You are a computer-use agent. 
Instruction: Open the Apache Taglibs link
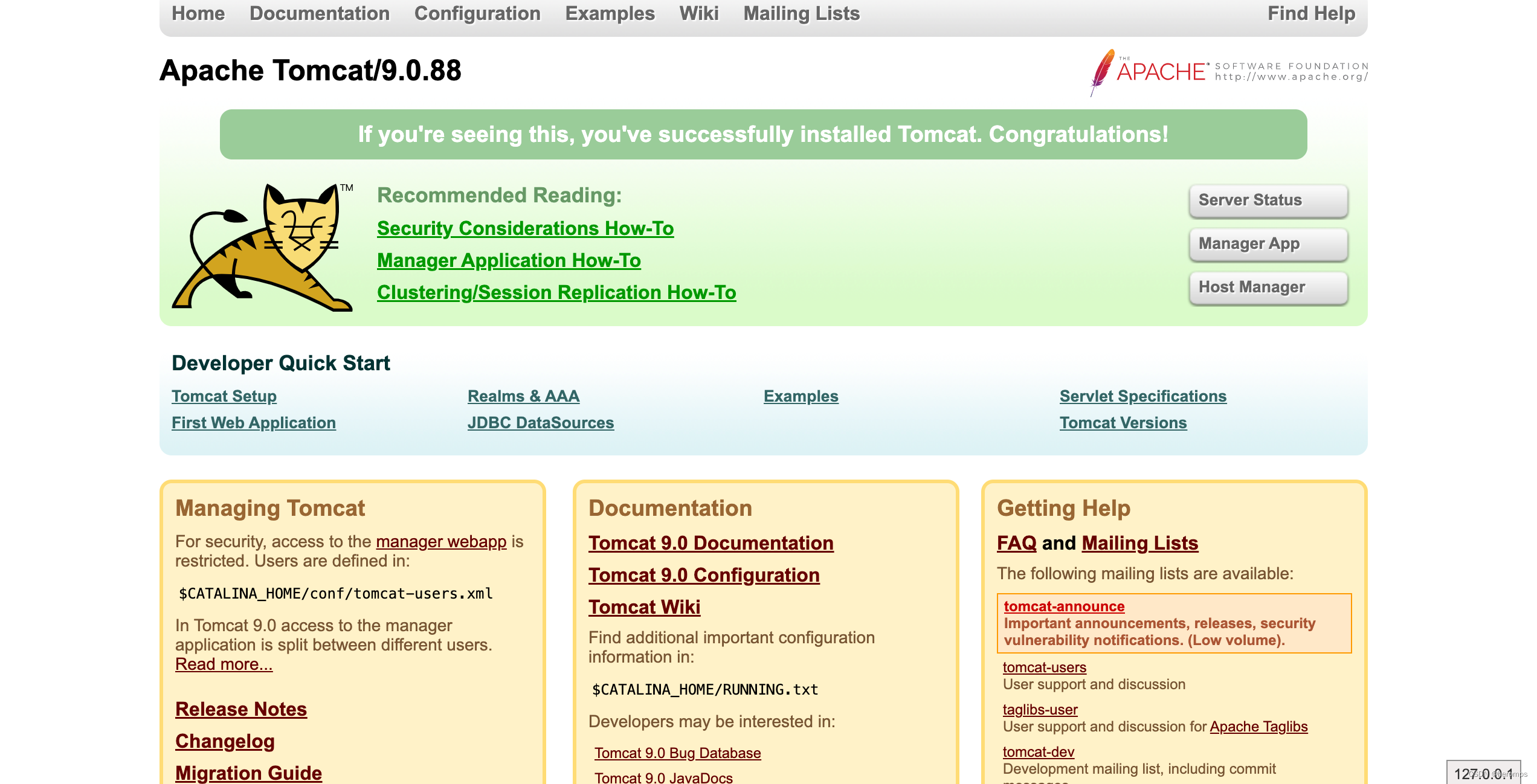[x=1258, y=727]
